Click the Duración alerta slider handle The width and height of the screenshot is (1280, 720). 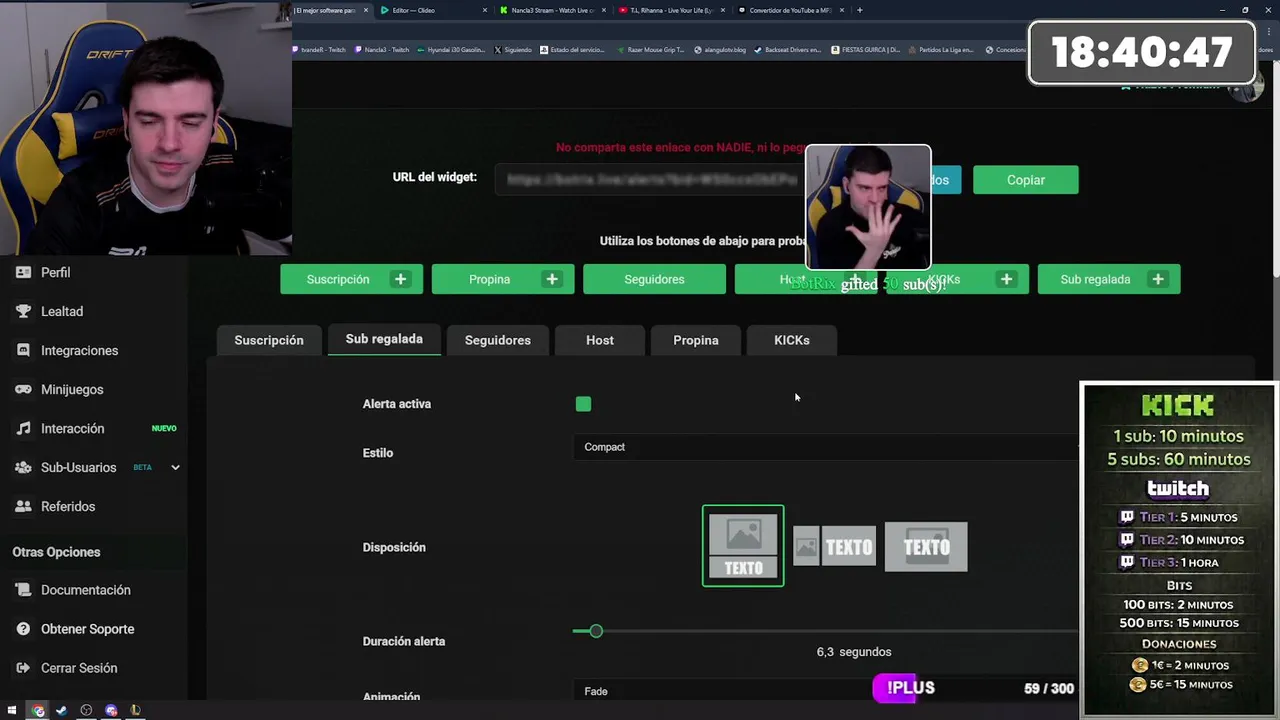pyautogui.click(x=596, y=631)
